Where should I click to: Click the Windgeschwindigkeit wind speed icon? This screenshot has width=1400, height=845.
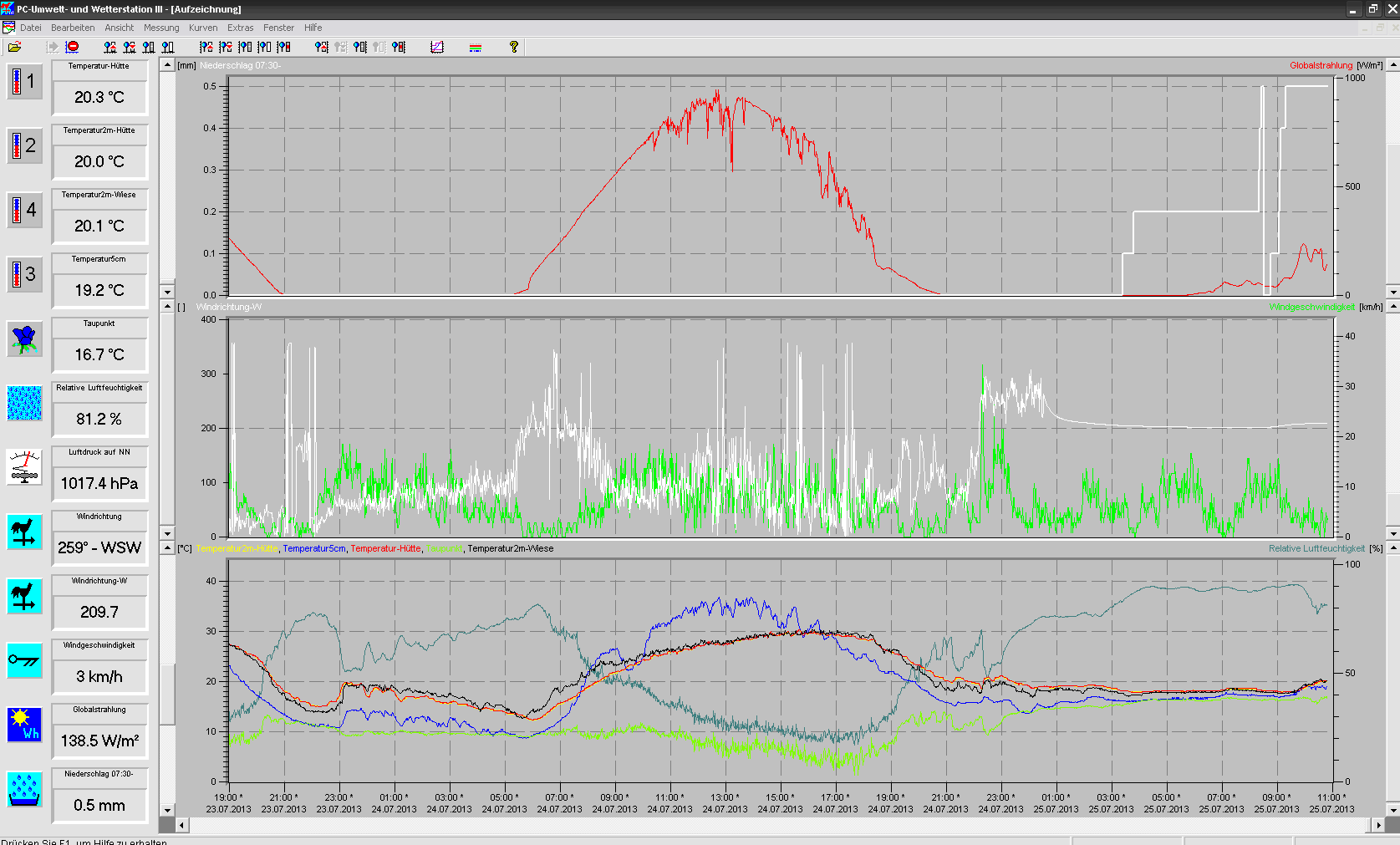pos(25,660)
